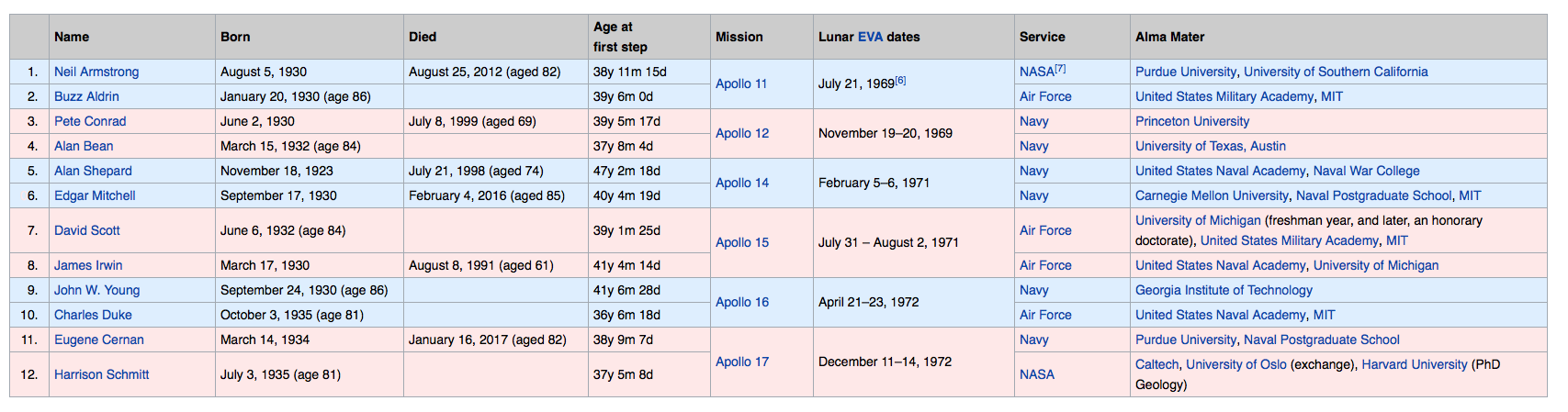
Task: Open the Neil Armstrong article link
Action: point(96,72)
